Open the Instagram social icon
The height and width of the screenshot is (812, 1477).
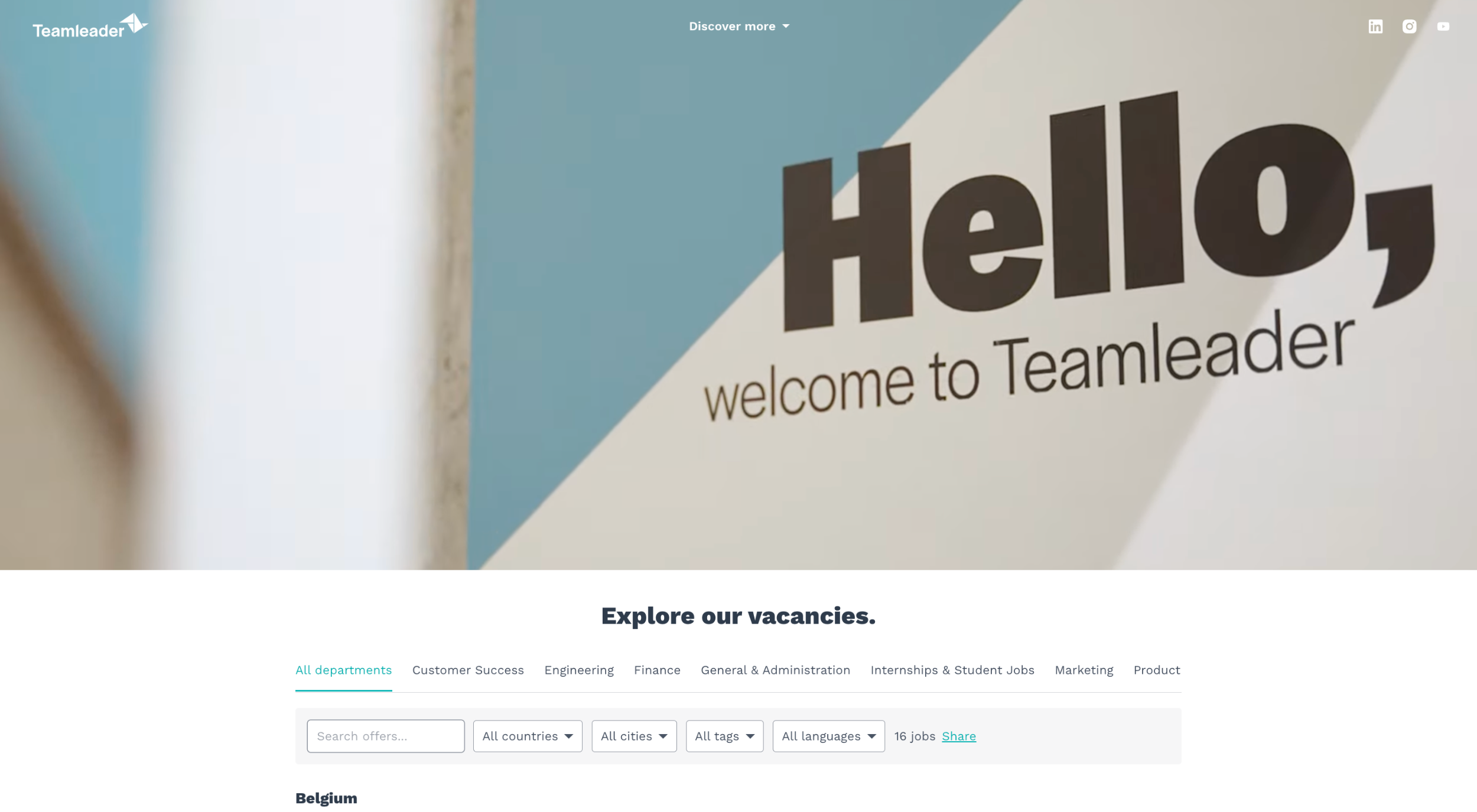[1409, 27]
